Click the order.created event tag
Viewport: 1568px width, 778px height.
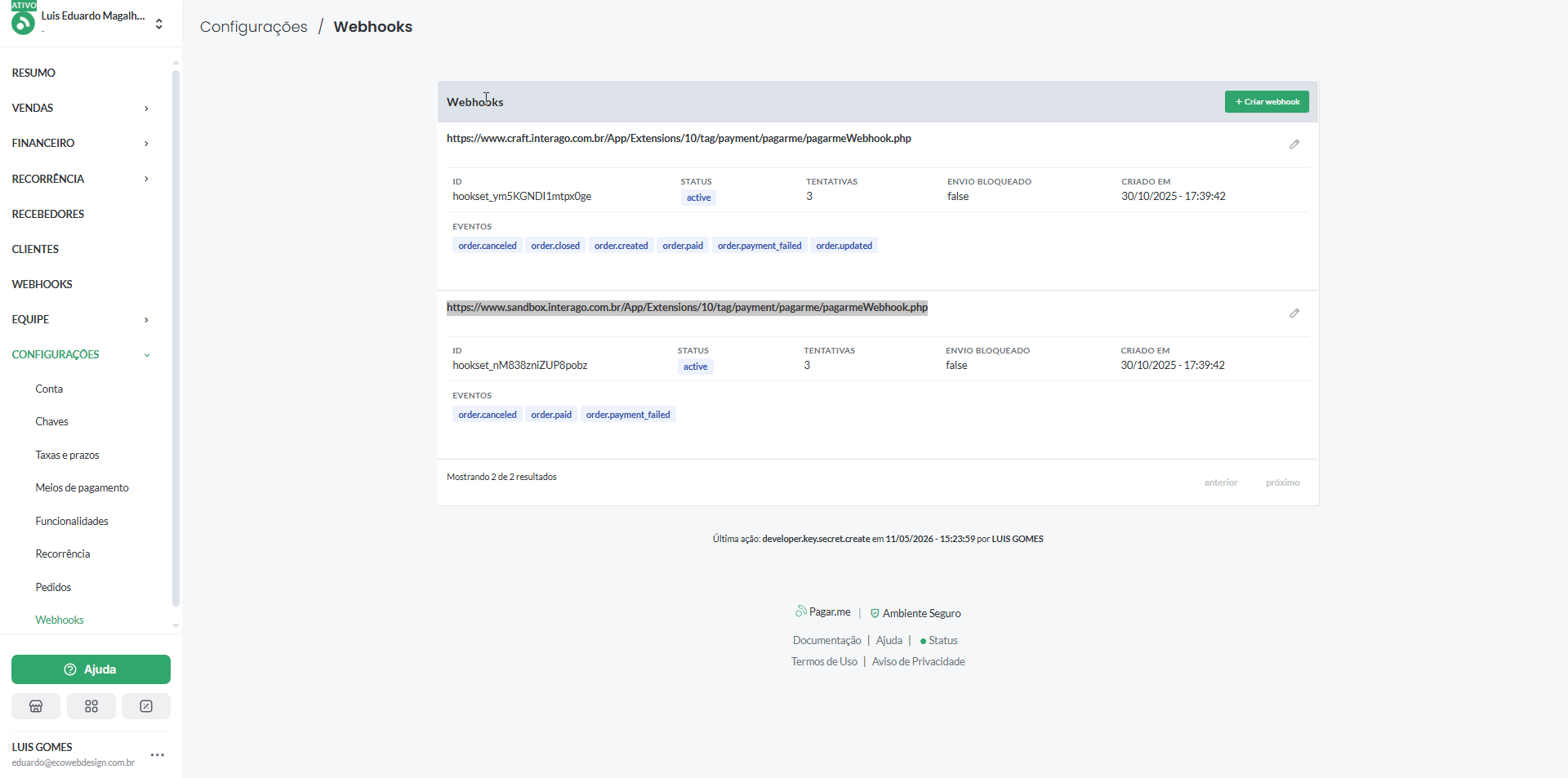(x=621, y=246)
